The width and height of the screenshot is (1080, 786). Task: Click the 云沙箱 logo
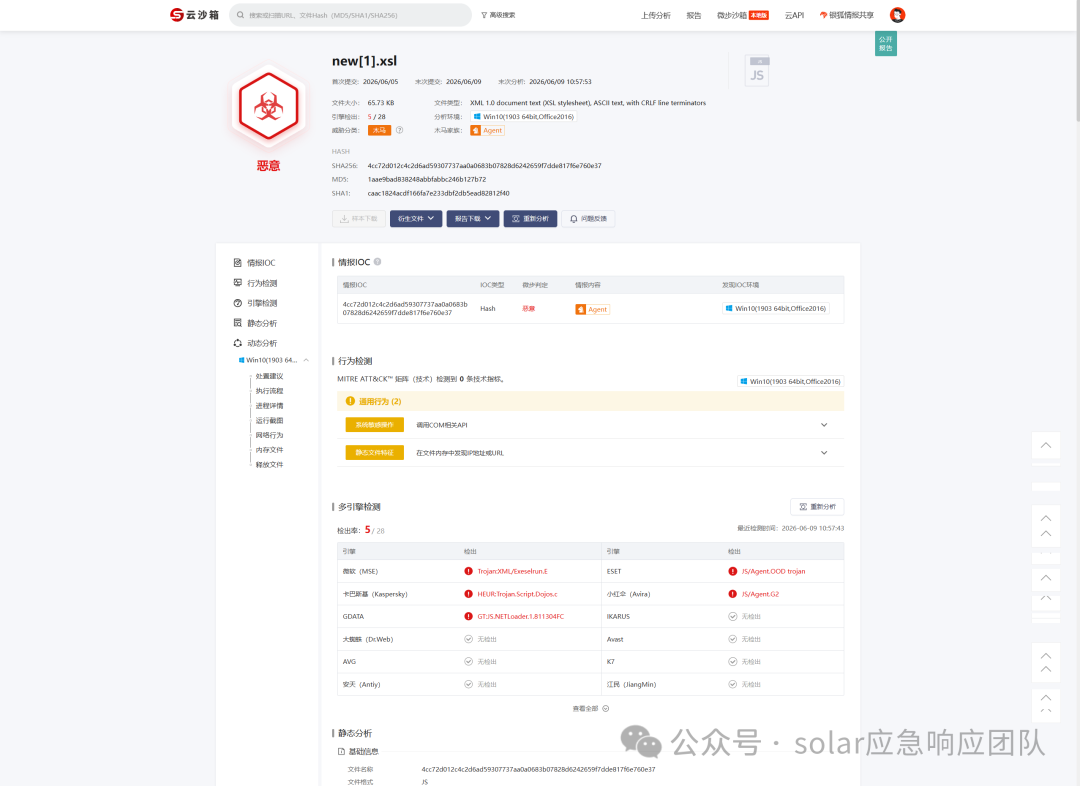coord(194,14)
